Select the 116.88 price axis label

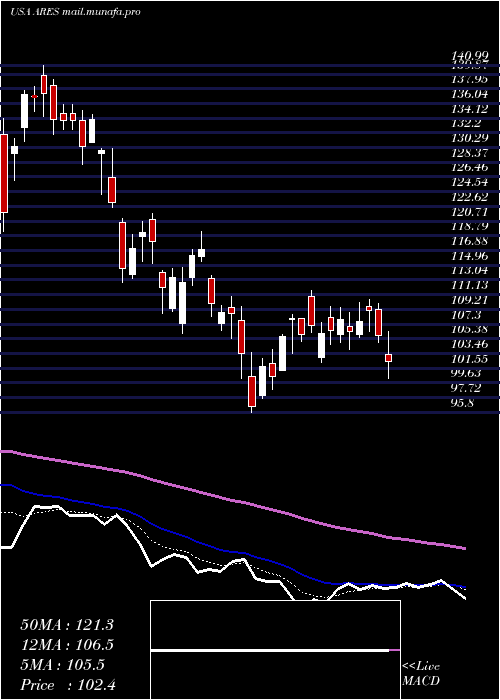[470, 241]
